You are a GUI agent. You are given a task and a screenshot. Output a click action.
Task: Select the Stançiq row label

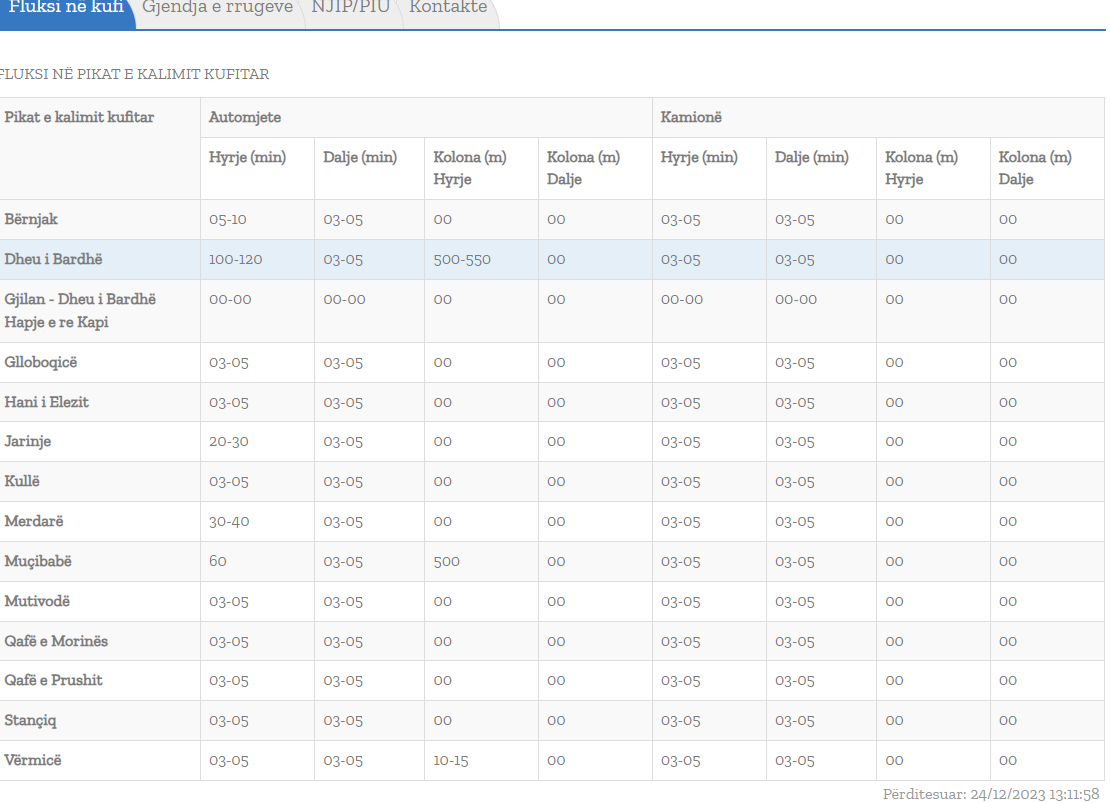click(x=32, y=720)
